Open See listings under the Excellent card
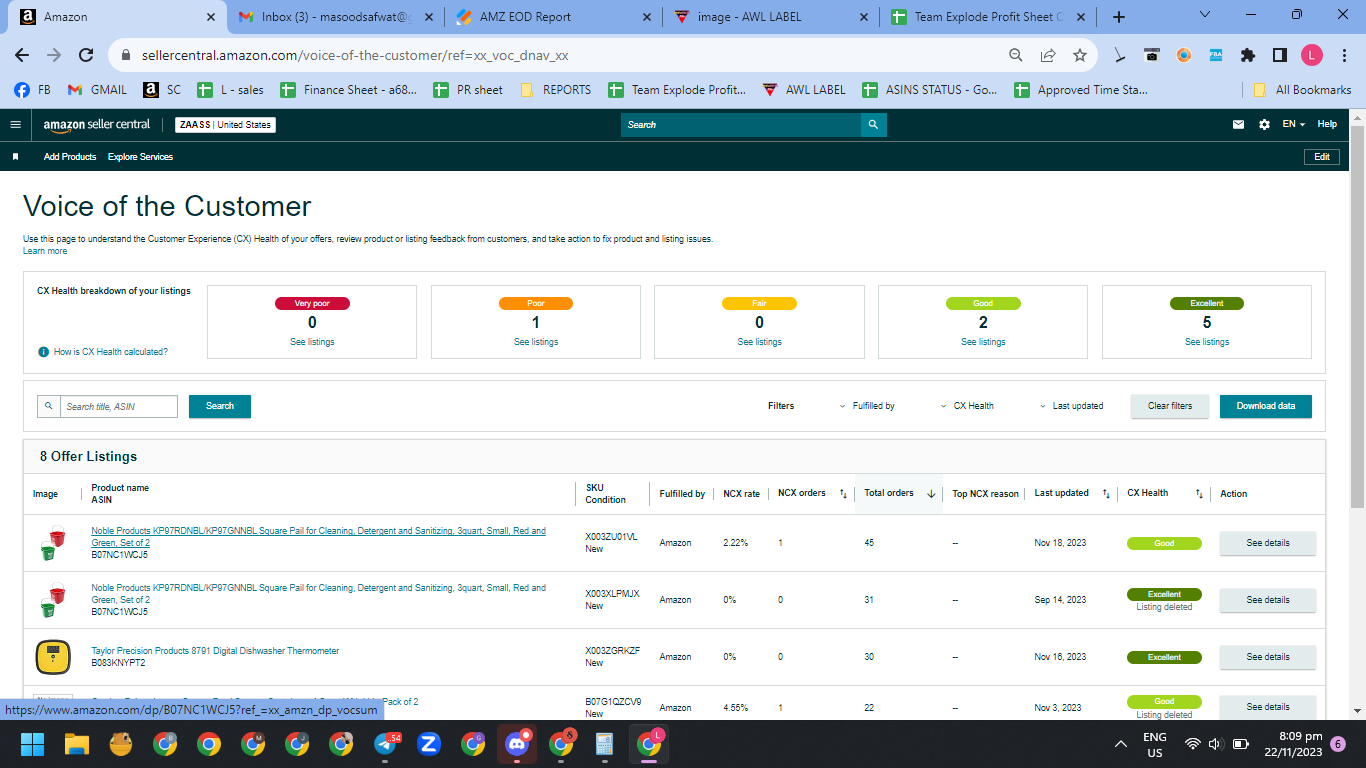Viewport: 1366px width, 768px height. click(1207, 342)
